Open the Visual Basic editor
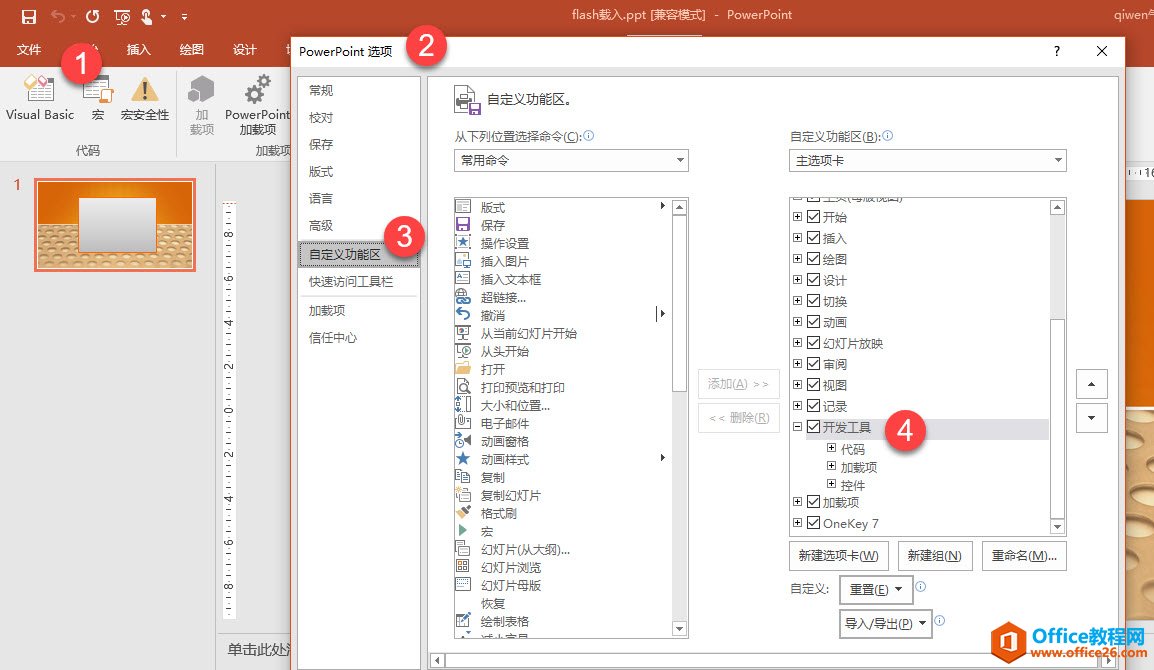Viewport: 1154px width, 670px height. [x=40, y=98]
